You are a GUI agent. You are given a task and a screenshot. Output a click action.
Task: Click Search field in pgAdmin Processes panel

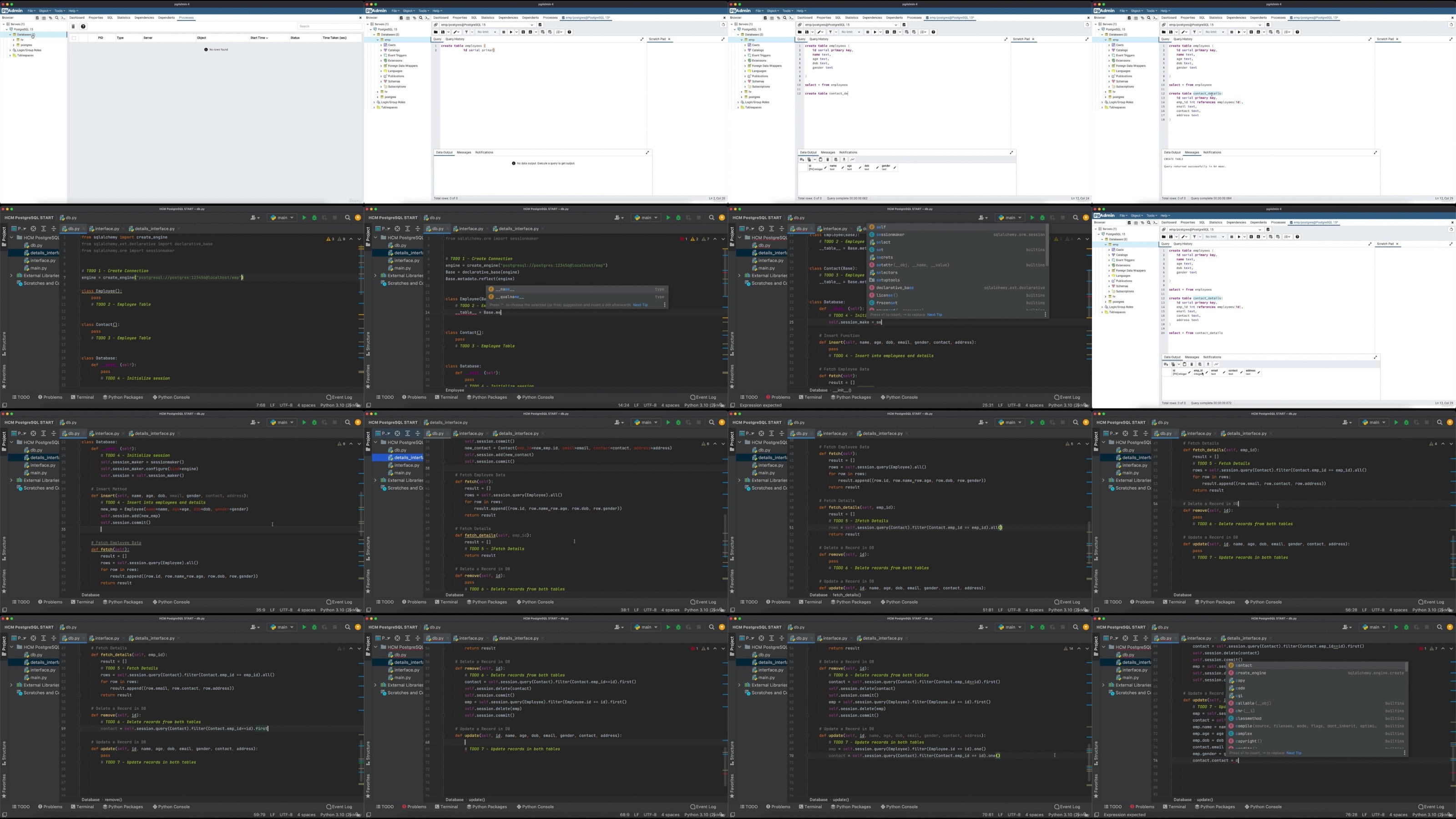click(329, 26)
